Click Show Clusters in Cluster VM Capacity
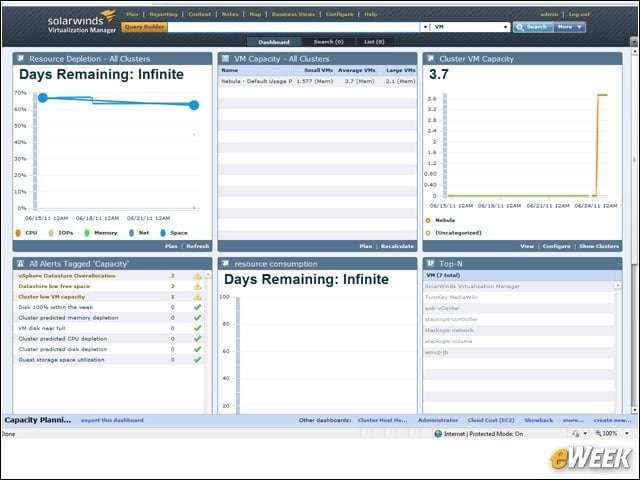Image resolution: width=640 pixels, height=480 pixels. (599, 246)
